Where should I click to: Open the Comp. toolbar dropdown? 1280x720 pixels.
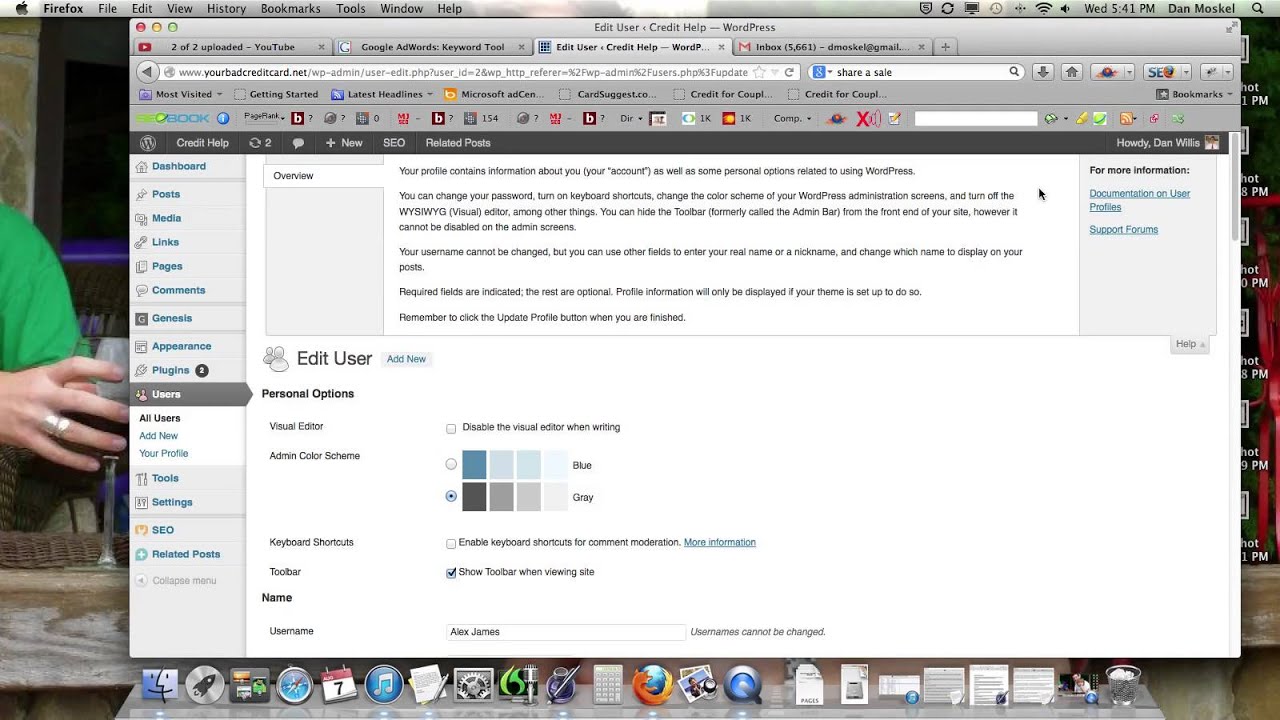click(x=793, y=118)
